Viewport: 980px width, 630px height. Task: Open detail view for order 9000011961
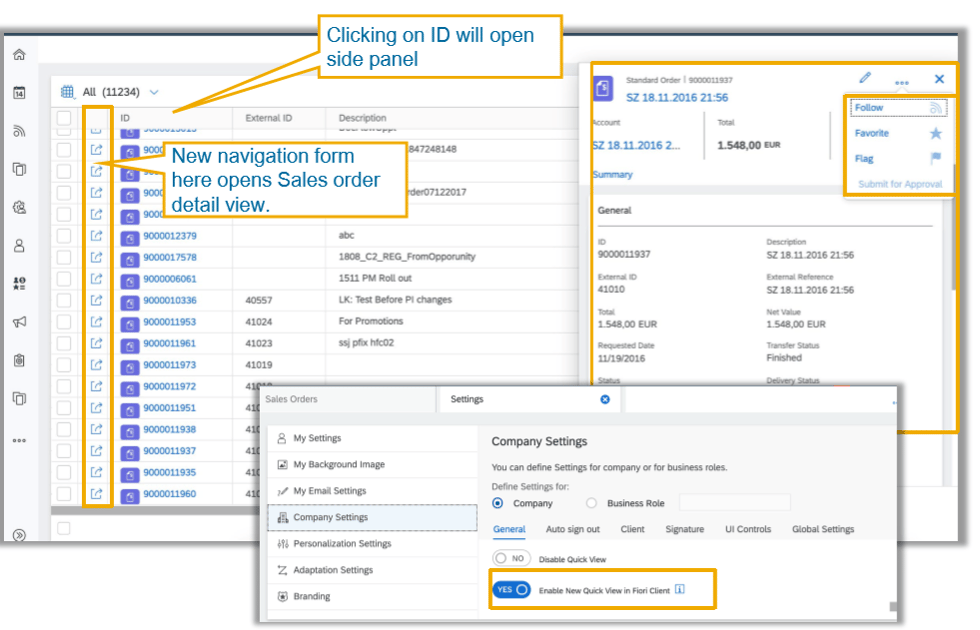(x=96, y=343)
